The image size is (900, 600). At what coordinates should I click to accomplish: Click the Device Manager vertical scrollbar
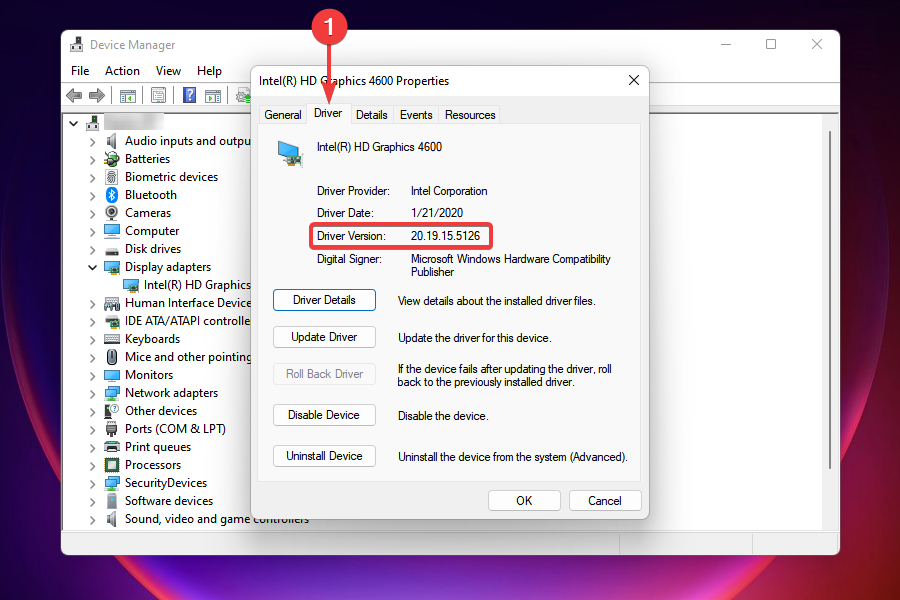point(829,300)
